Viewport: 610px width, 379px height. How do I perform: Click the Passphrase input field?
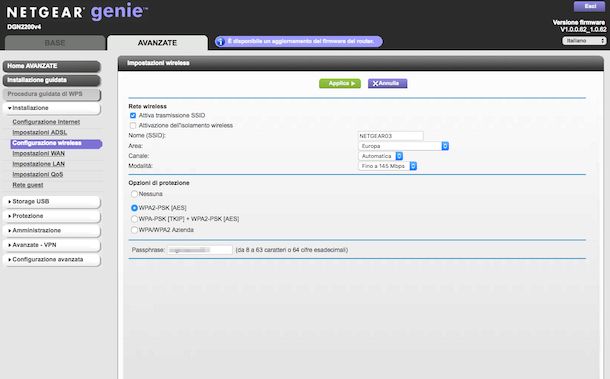pos(200,250)
